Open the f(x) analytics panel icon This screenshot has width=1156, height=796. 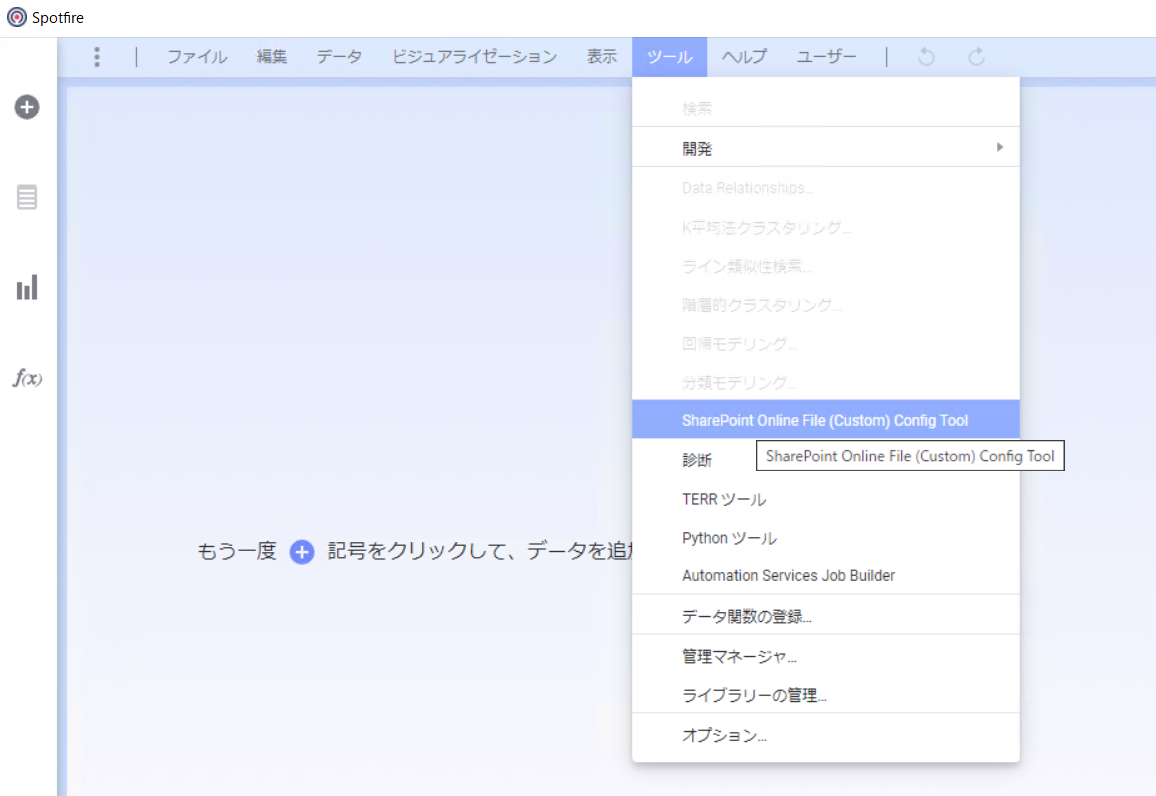27,378
